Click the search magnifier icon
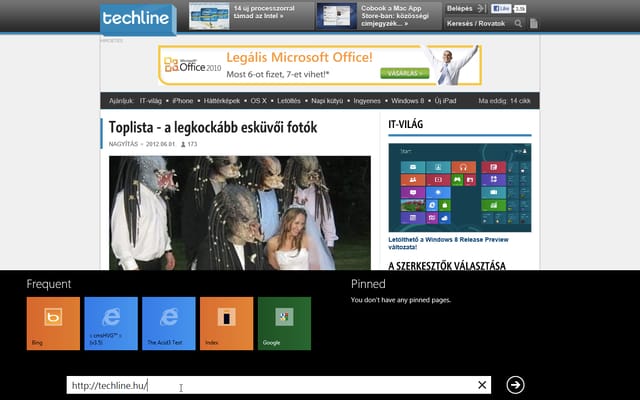Viewport: 640px width, 400px height. click(x=518, y=24)
